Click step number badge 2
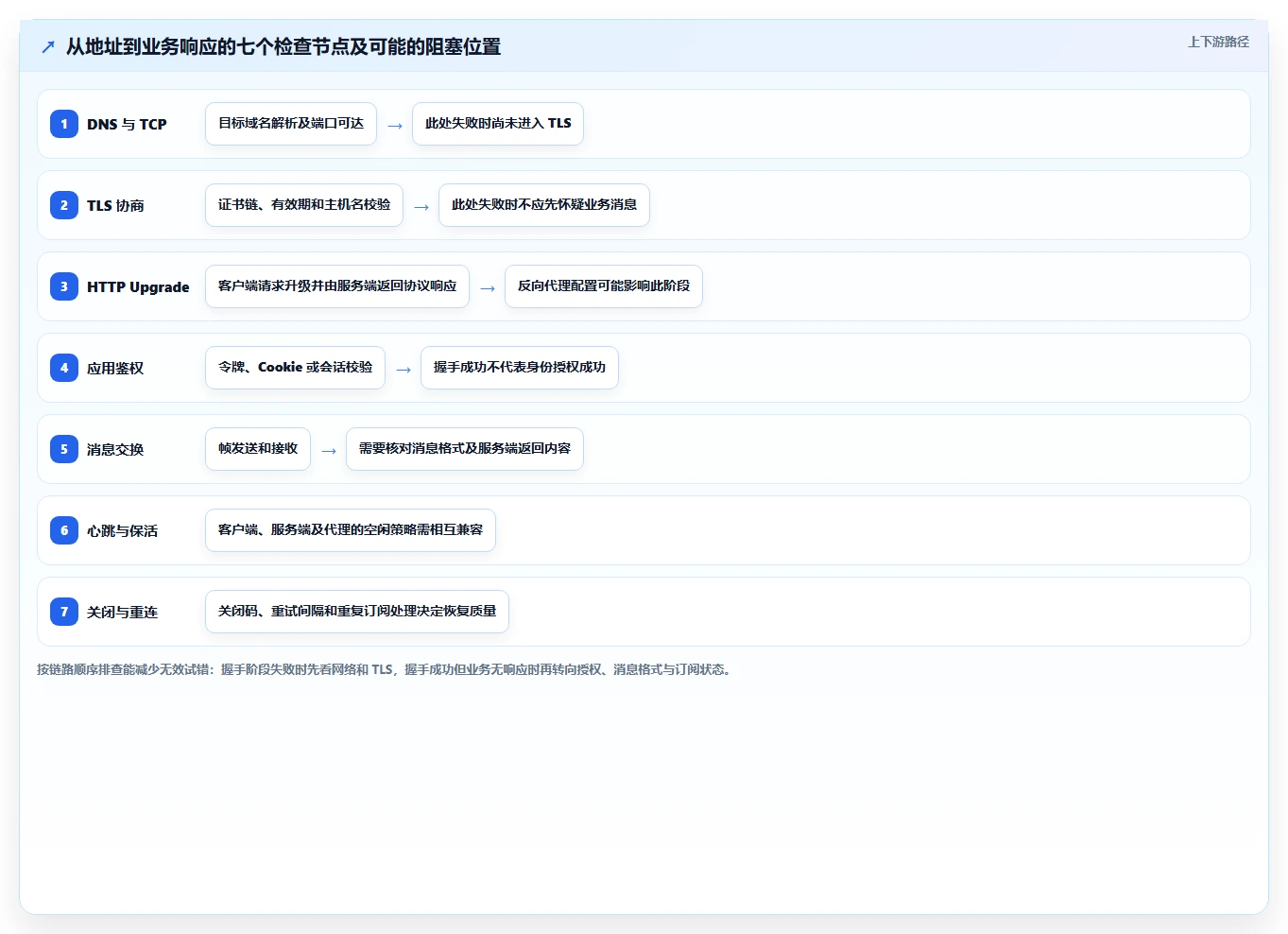This screenshot has width=1288, height=934. coord(64,205)
